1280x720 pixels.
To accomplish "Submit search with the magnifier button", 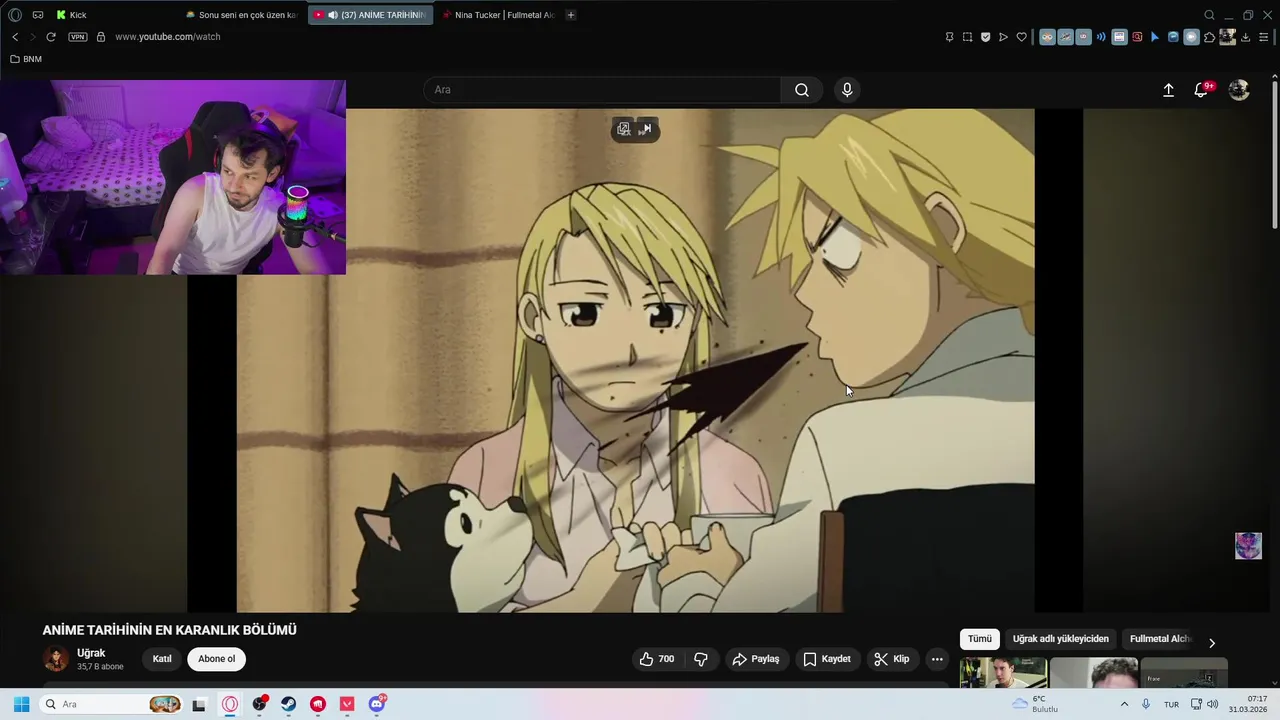I will point(802,90).
